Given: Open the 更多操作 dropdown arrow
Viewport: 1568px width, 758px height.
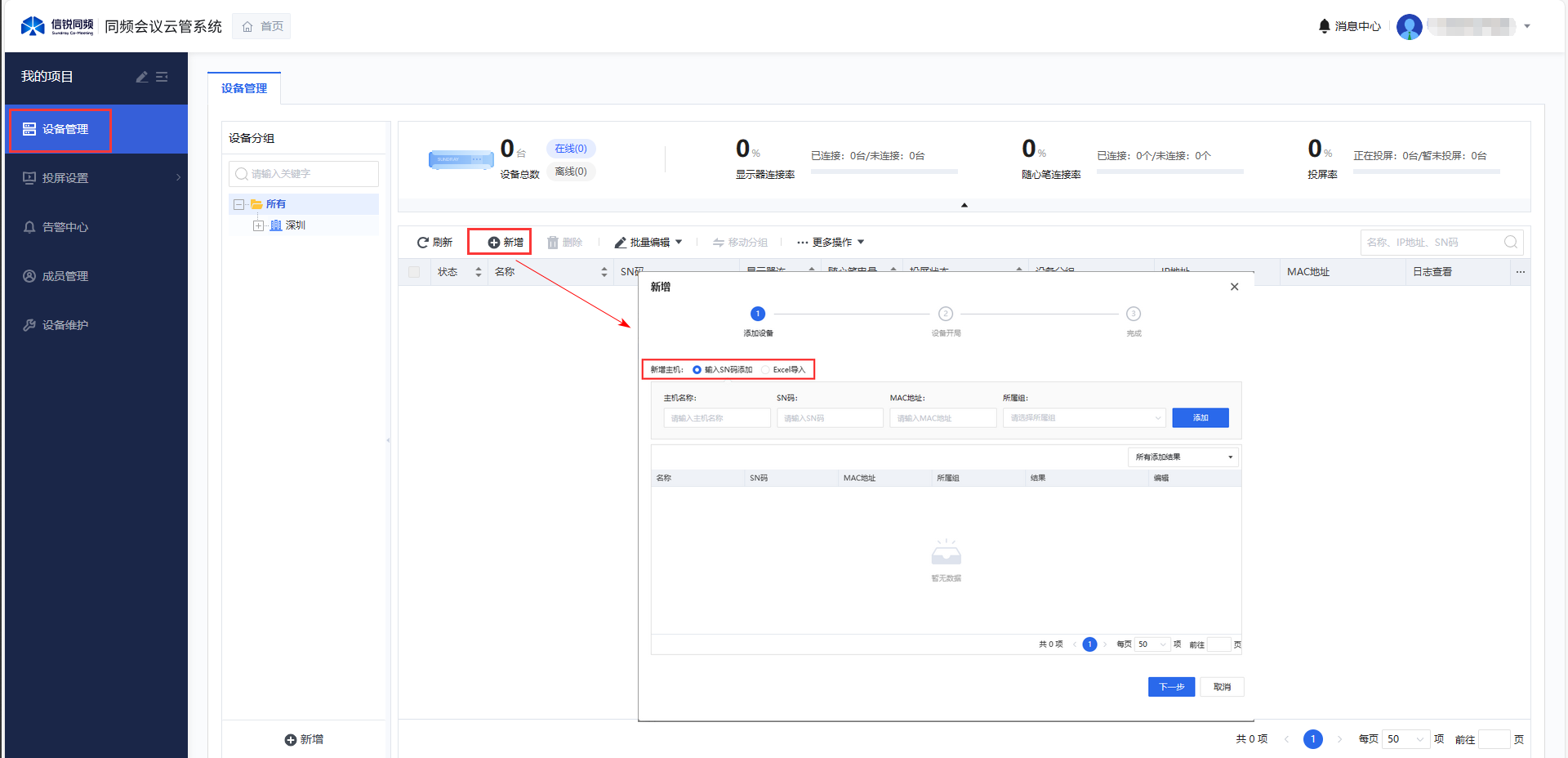Looking at the screenshot, I should coord(861,243).
